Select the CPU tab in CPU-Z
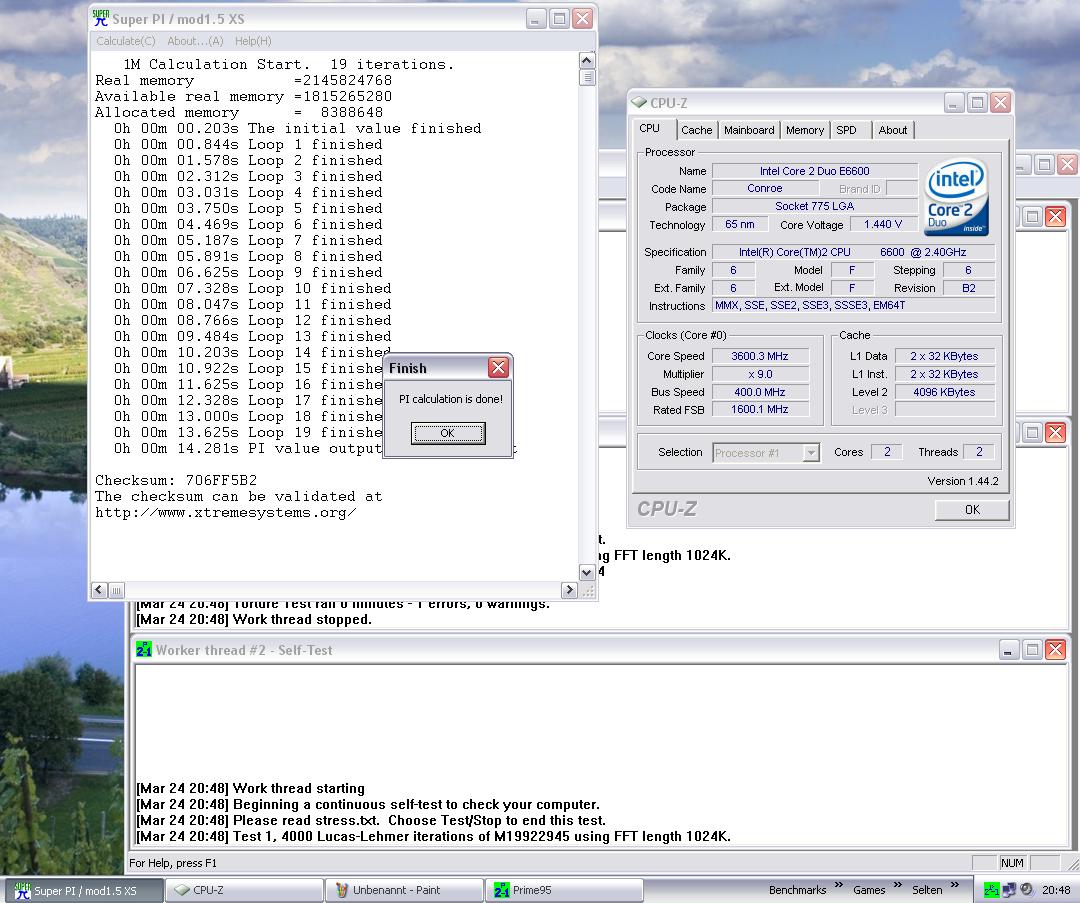This screenshot has height=903, width=1080. 650,128
